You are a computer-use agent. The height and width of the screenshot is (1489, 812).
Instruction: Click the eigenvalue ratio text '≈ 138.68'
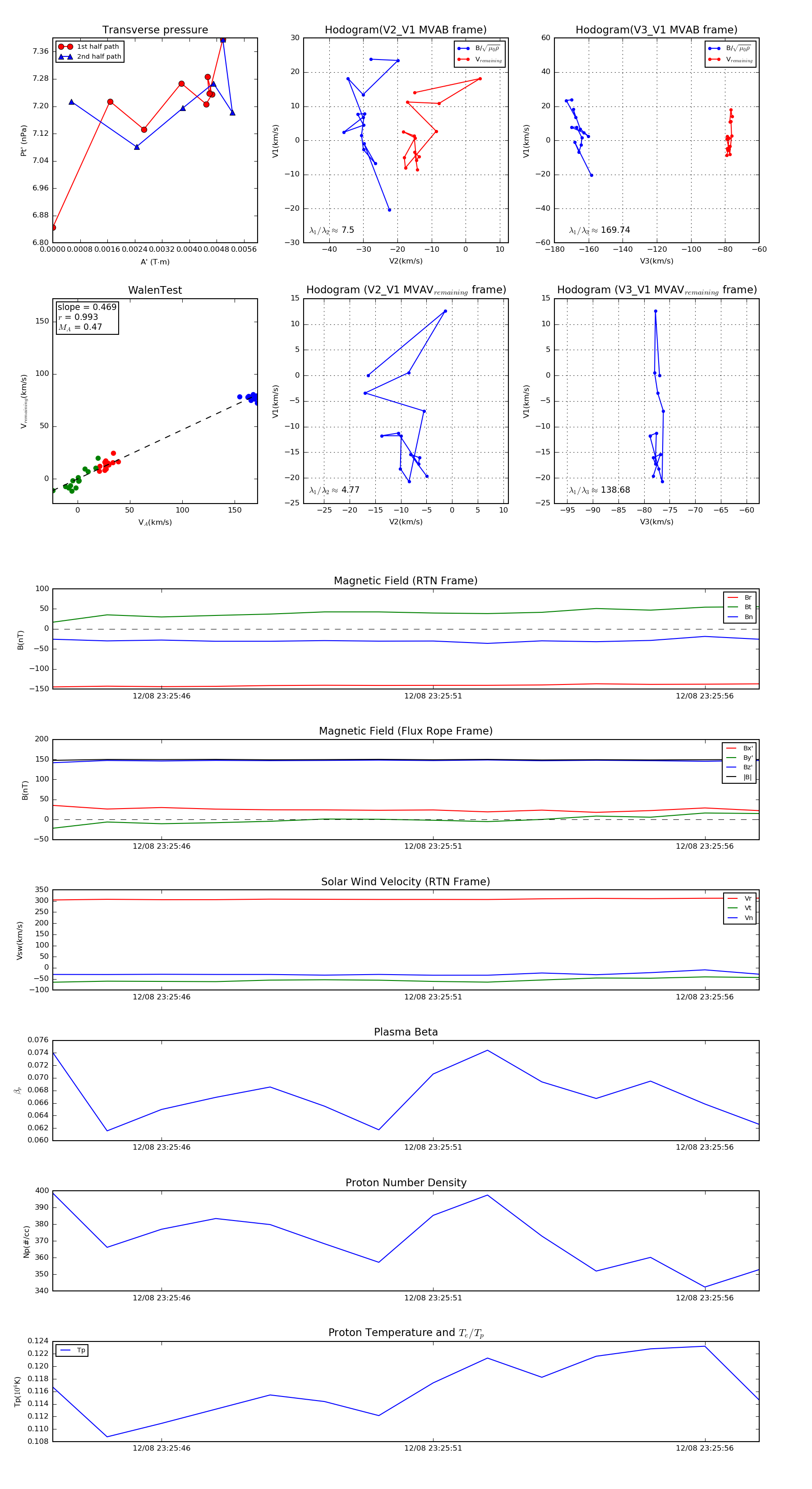[x=610, y=490]
